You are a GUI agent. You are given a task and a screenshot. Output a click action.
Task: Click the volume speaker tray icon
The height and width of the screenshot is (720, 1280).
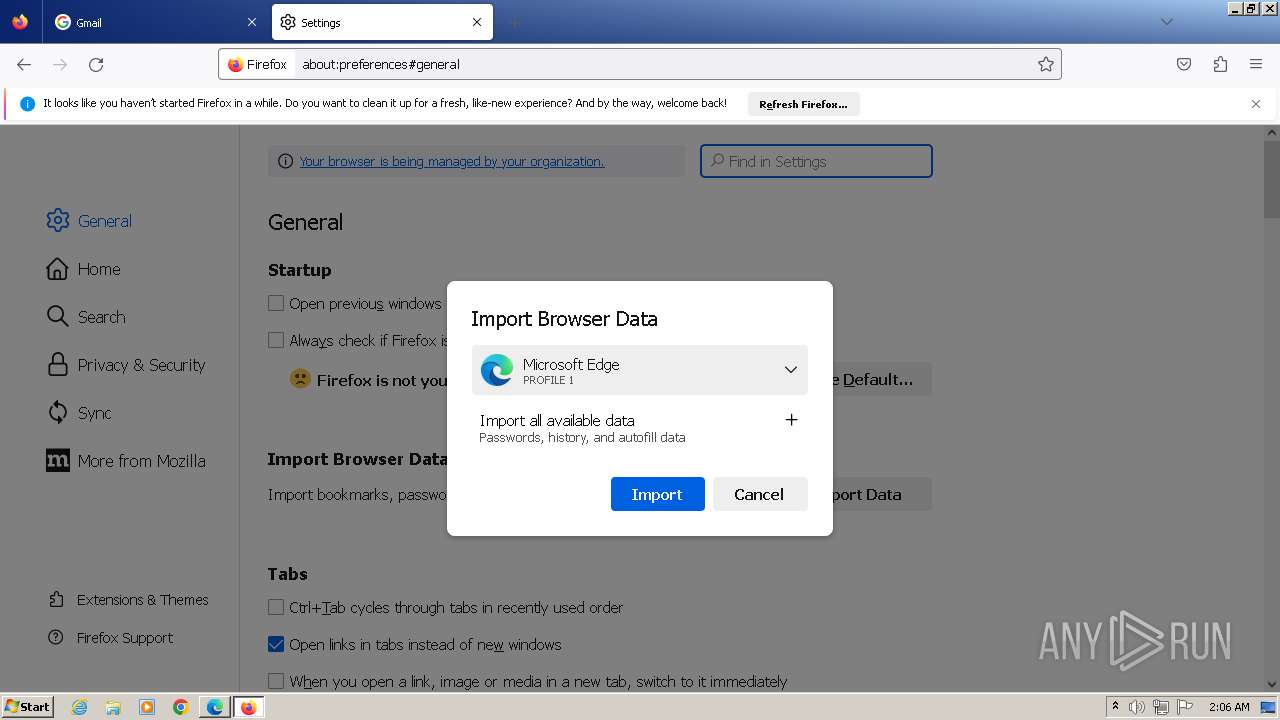tap(1137, 707)
